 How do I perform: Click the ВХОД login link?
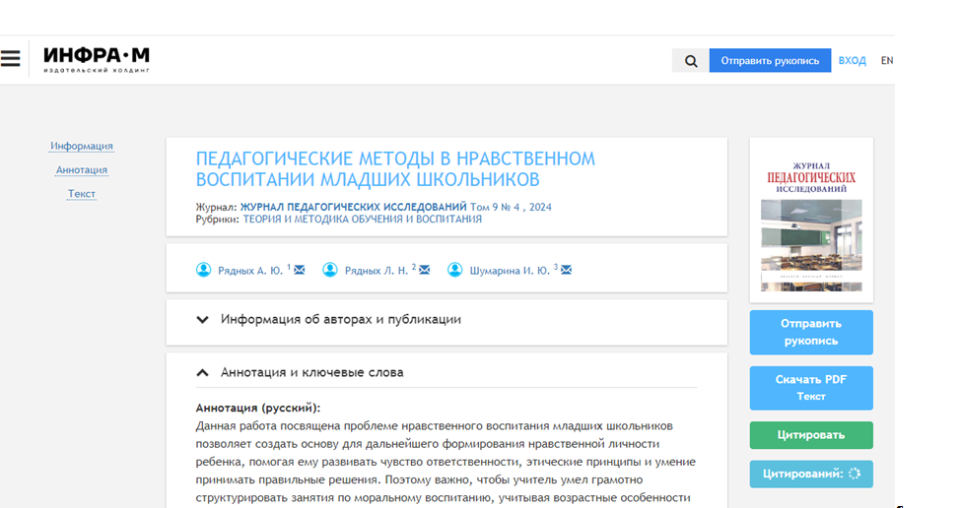[x=852, y=61]
